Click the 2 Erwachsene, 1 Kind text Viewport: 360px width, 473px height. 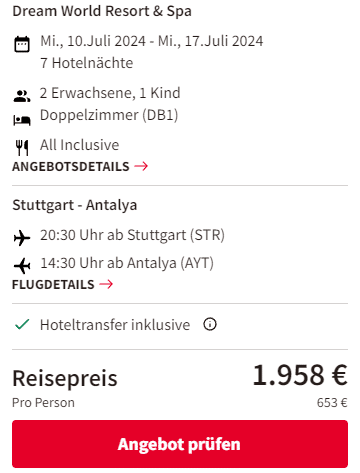pos(110,93)
